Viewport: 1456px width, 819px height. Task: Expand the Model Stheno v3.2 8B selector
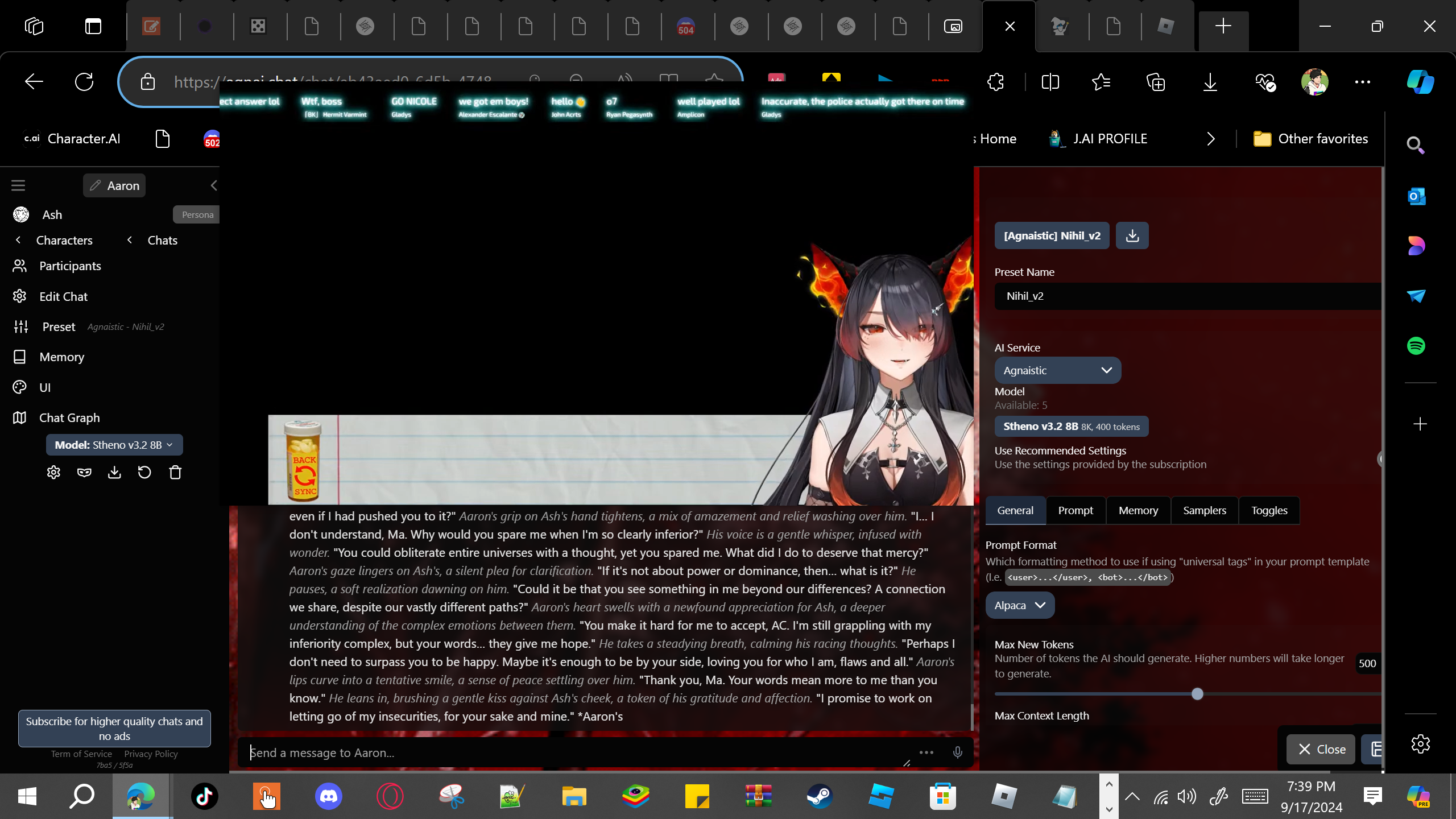pos(114,445)
